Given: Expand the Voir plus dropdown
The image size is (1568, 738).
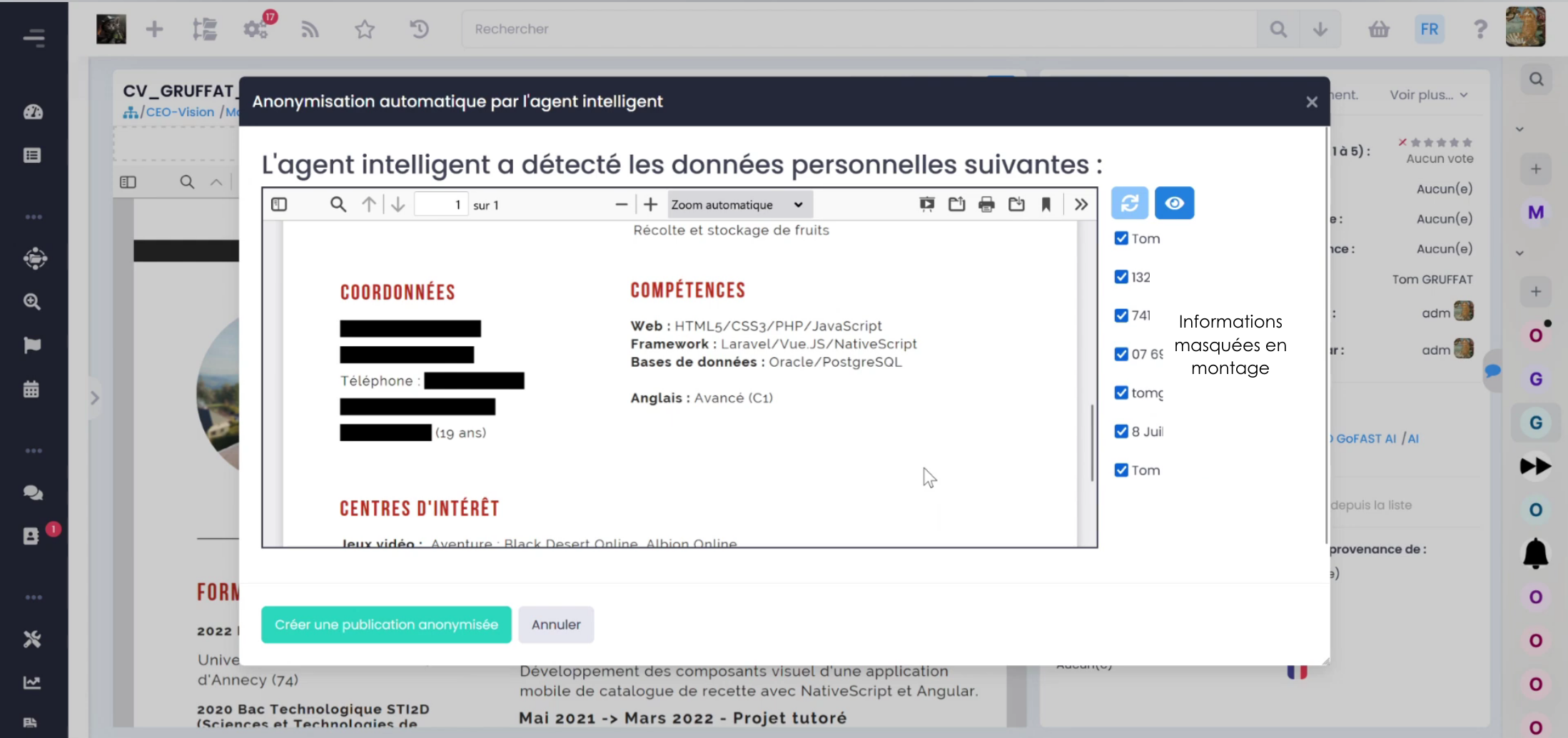Looking at the screenshot, I should coord(1427,94).
